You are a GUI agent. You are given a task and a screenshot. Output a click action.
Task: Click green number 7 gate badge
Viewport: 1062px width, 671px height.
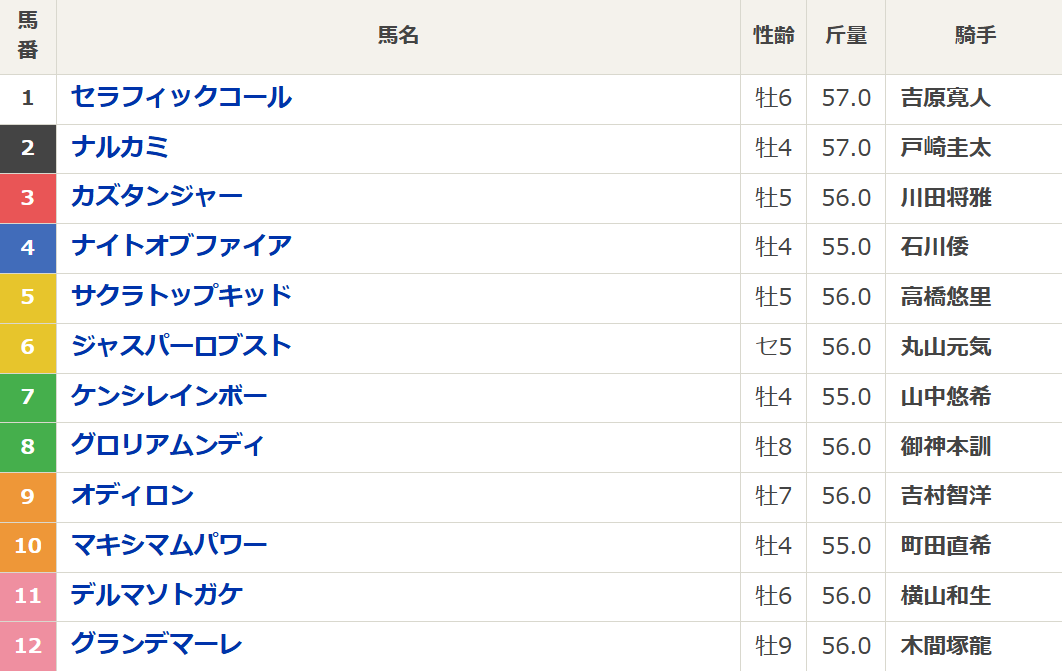click(x=28, y=397)
